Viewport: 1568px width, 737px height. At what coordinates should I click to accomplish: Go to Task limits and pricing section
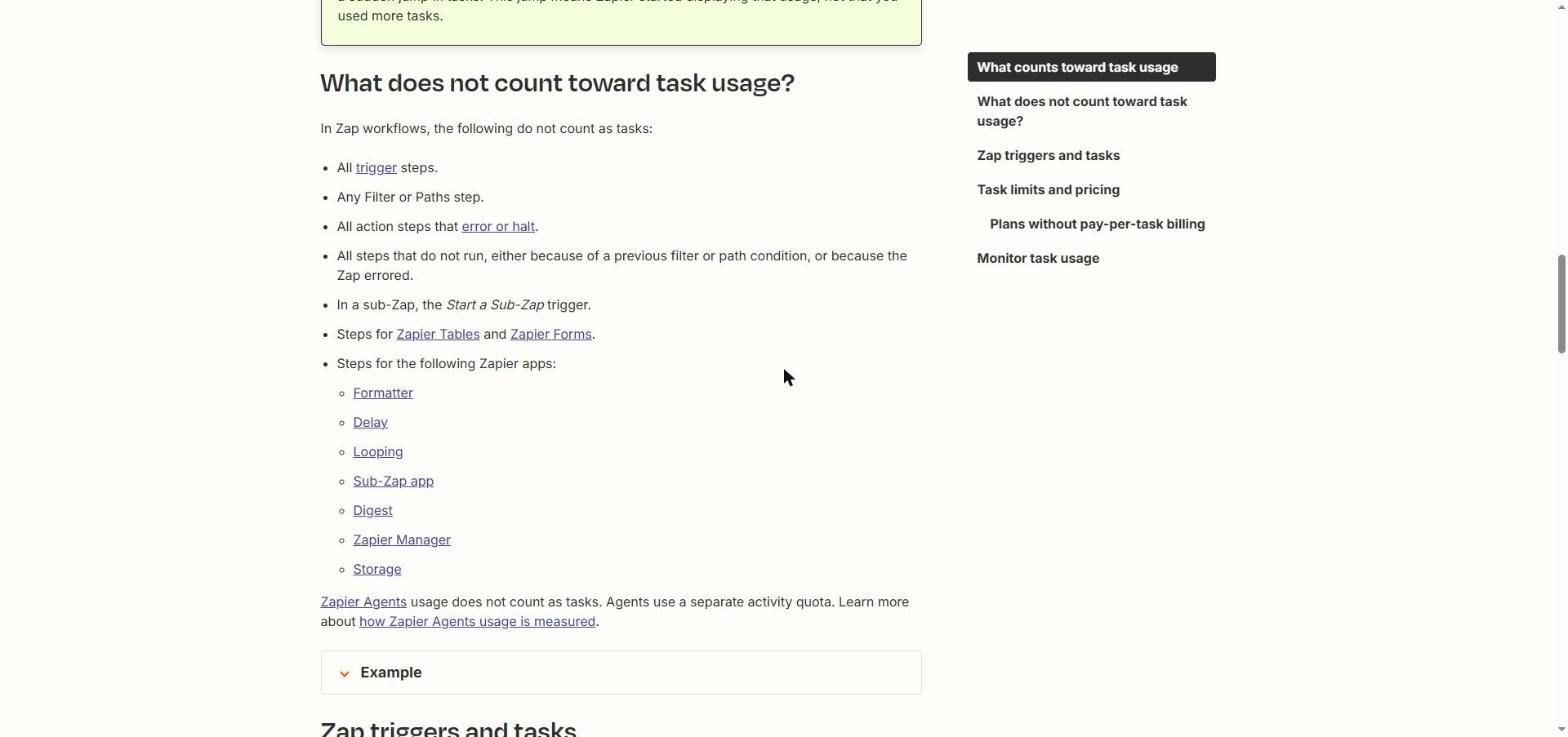click(x=1048, y=190)
